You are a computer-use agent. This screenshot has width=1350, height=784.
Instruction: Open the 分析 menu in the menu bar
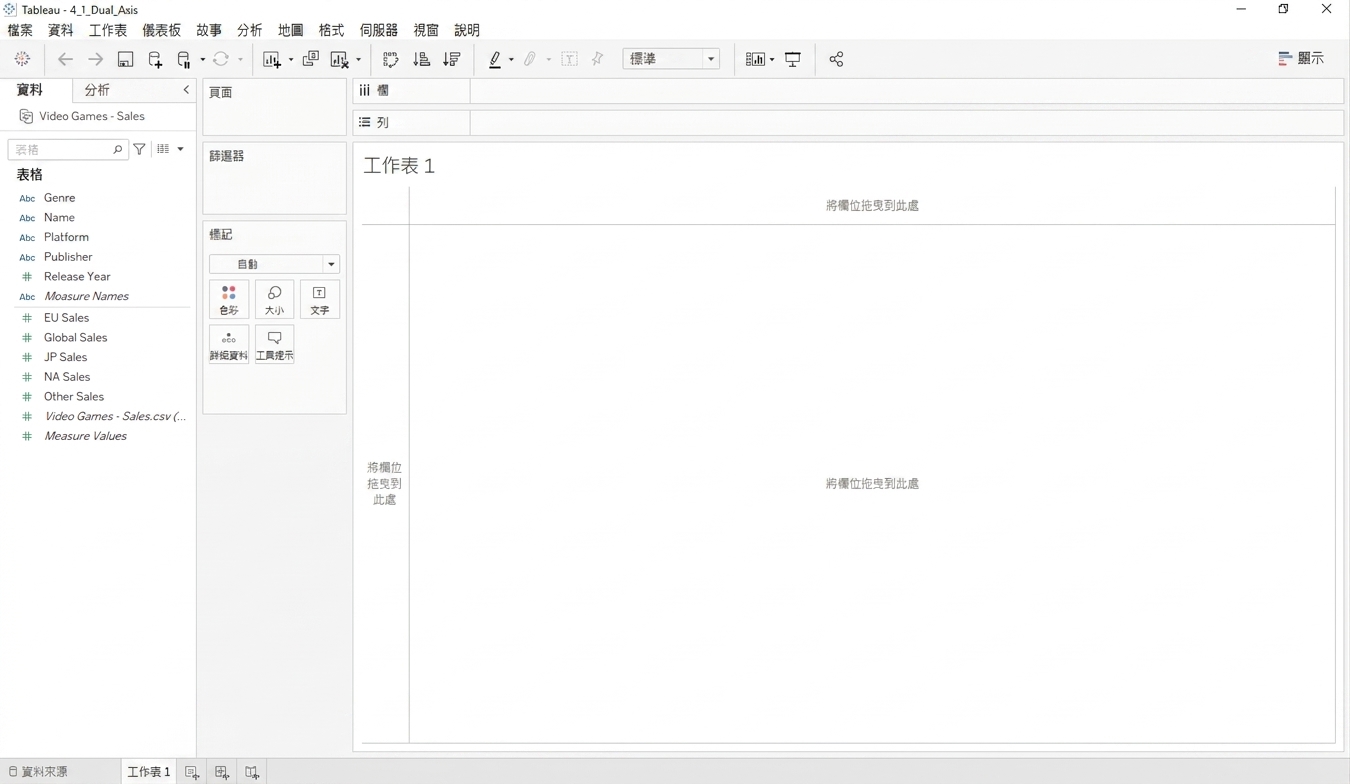point(250,30)
